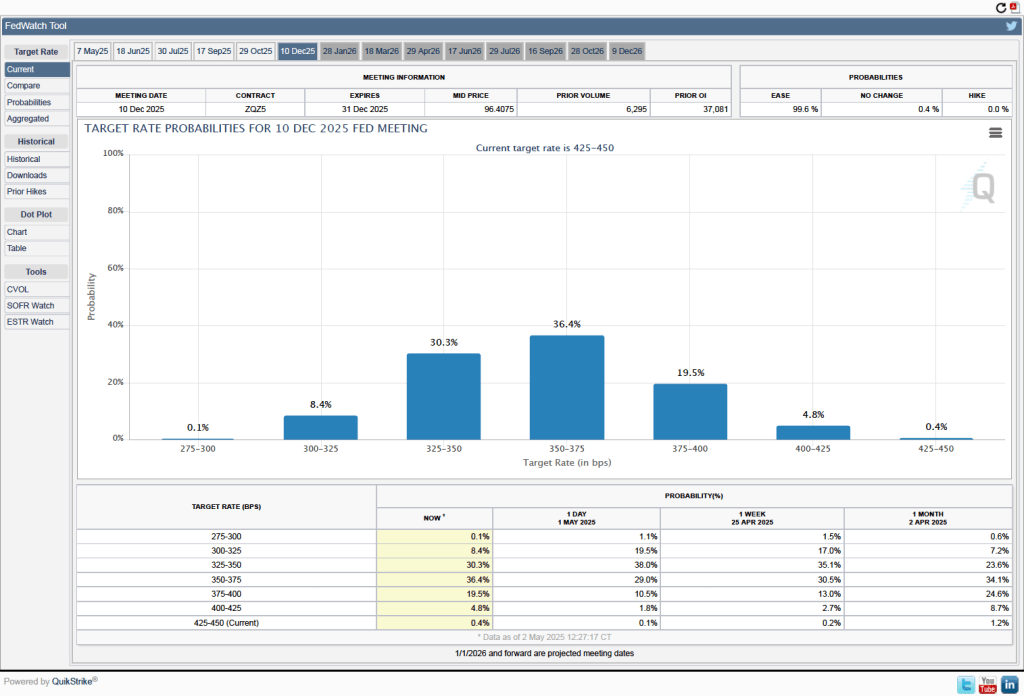1024x696 pixels.
Task: Open the LinkedIn icon in the footer
Action: tap(1008, 685)
